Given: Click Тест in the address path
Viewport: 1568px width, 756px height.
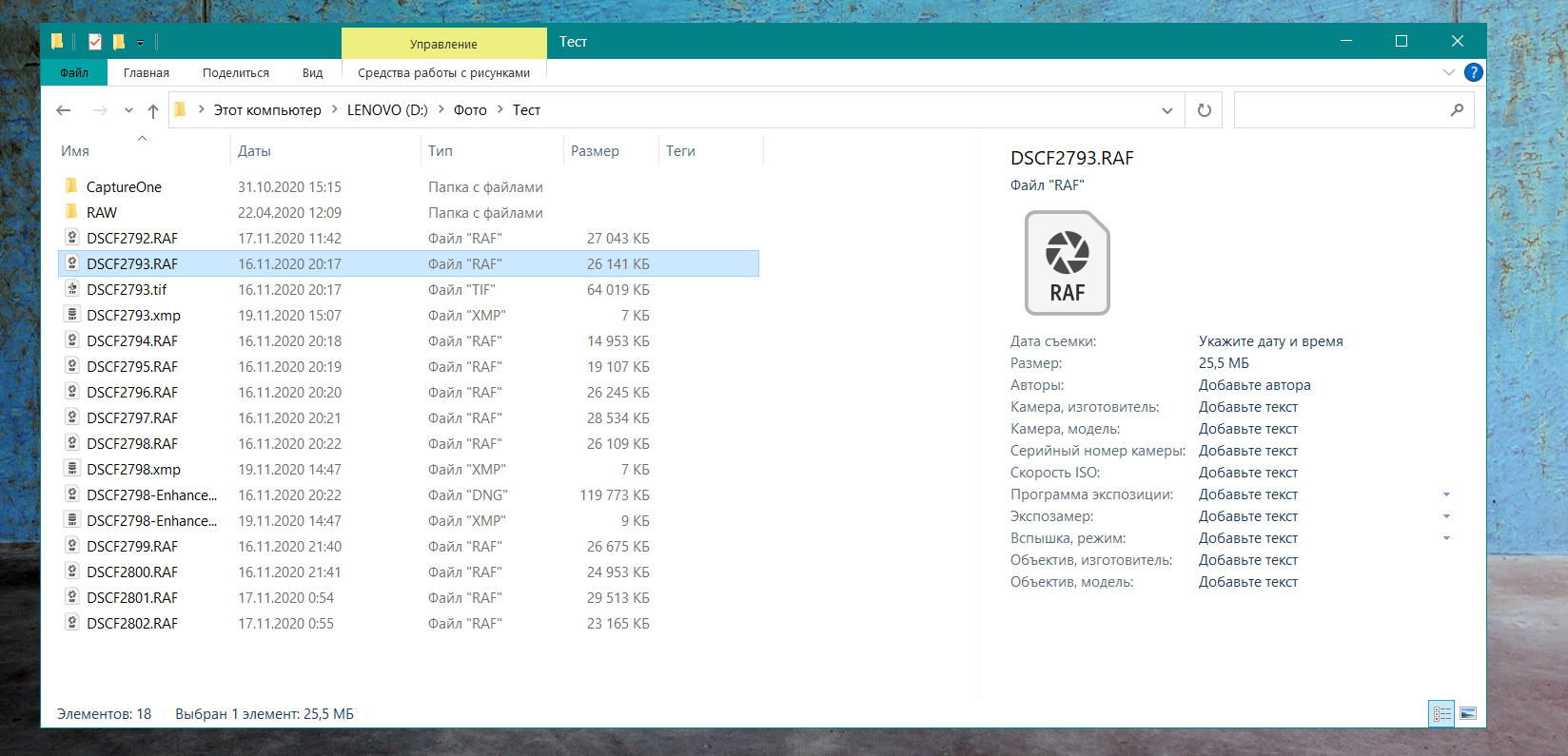Looking at the screenshot, I should point(526,110).
